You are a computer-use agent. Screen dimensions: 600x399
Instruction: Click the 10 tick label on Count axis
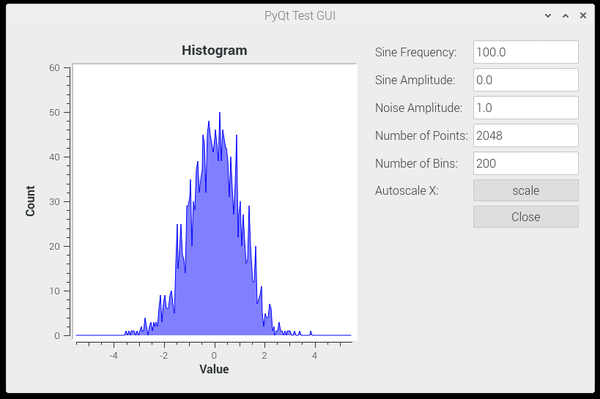55,291
